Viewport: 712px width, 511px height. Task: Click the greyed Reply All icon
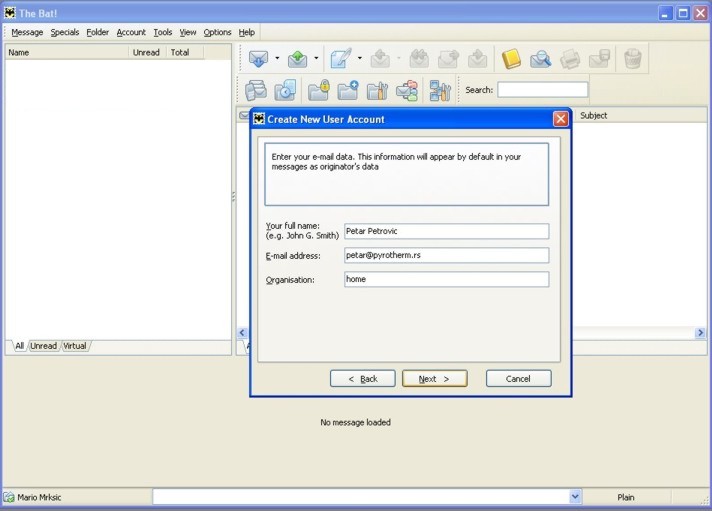419,59
